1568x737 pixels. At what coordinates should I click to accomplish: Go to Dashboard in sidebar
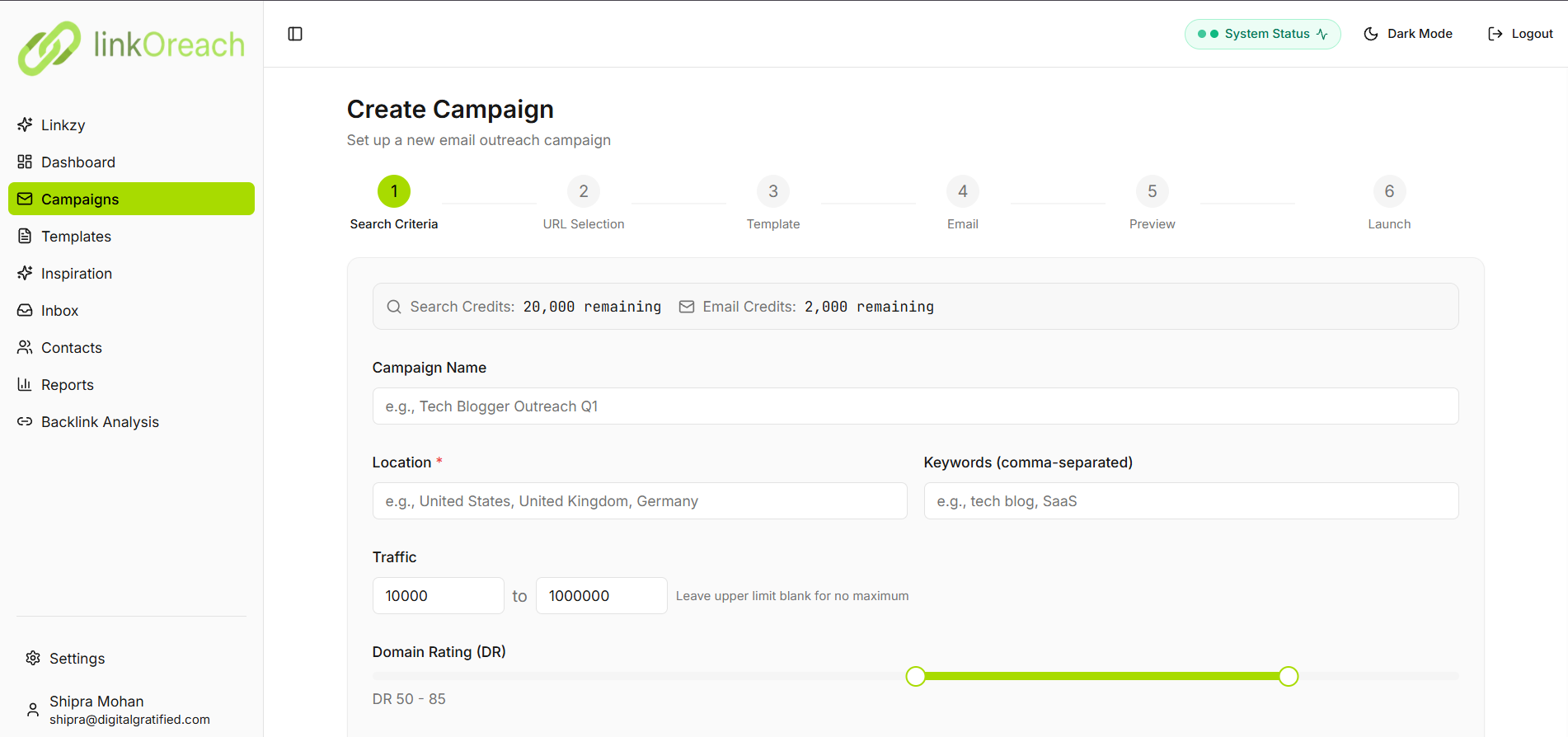131,162
